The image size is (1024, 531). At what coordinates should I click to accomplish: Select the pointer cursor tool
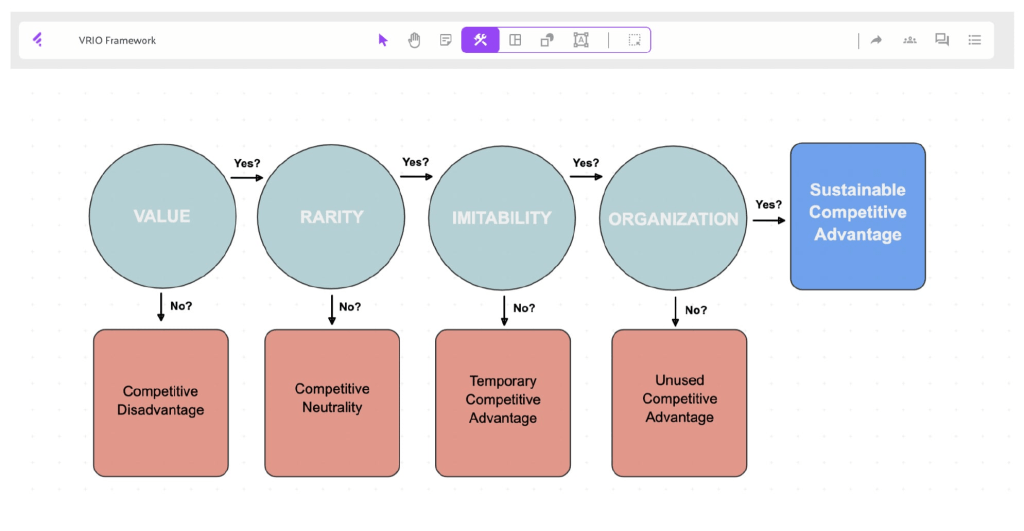[383, 40]
